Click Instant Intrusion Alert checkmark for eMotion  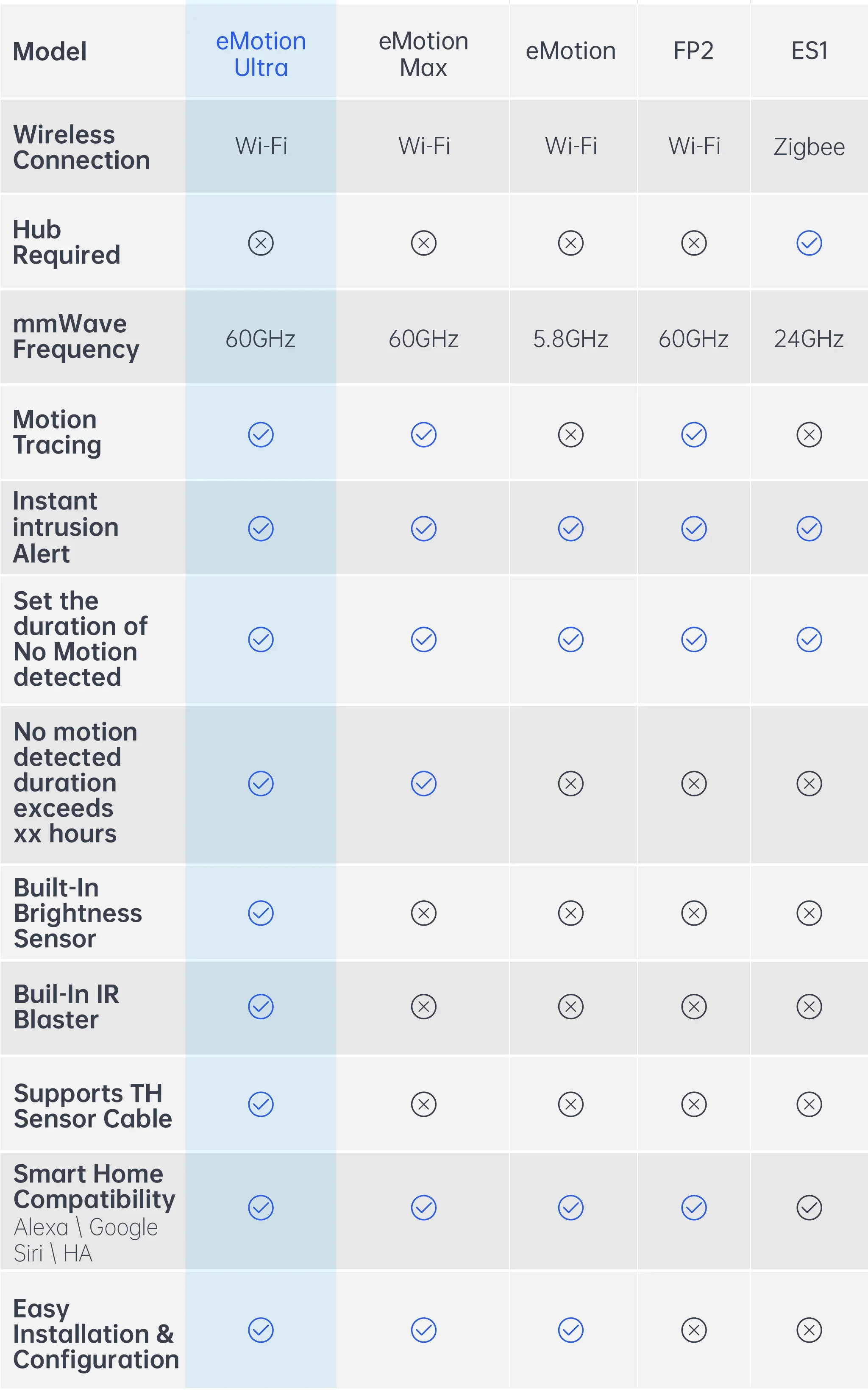click(x=570, y=529)
